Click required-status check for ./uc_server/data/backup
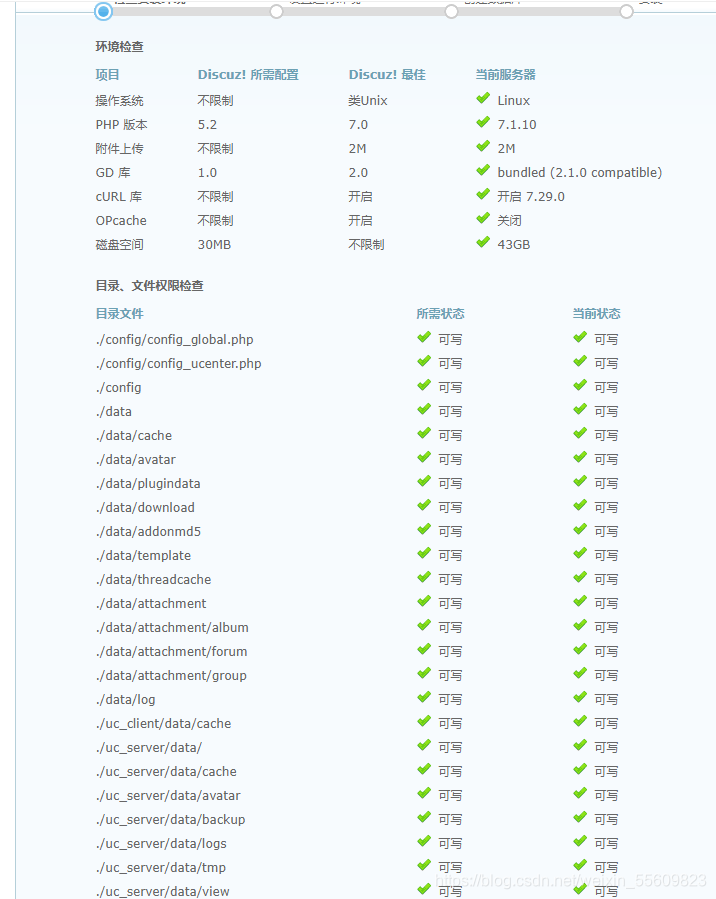 click(x=424, y=818)
